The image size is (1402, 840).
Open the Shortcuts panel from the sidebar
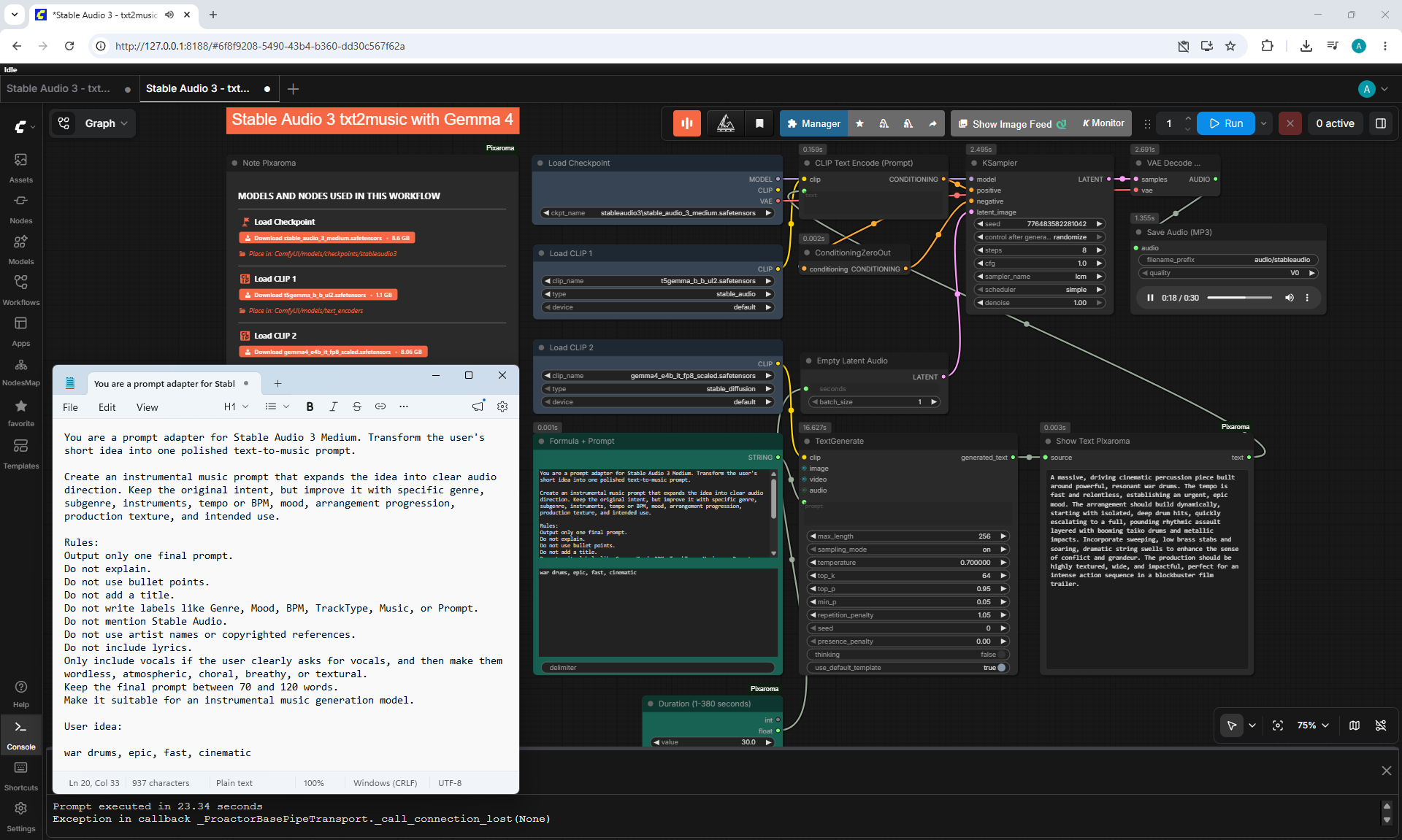point(20,775)
